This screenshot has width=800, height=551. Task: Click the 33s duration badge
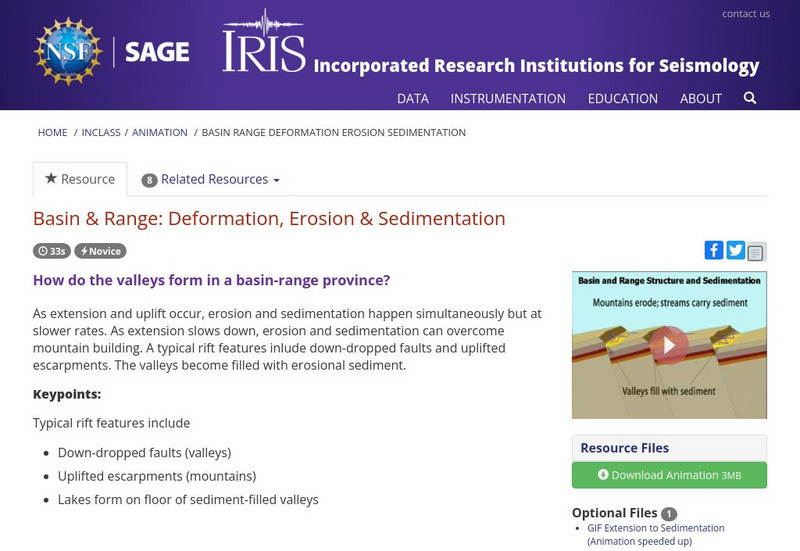tap(52, 251)
